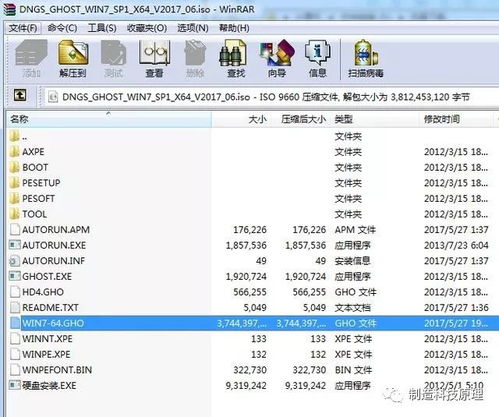Sort the list by the 名称 column header

(109, 119)
